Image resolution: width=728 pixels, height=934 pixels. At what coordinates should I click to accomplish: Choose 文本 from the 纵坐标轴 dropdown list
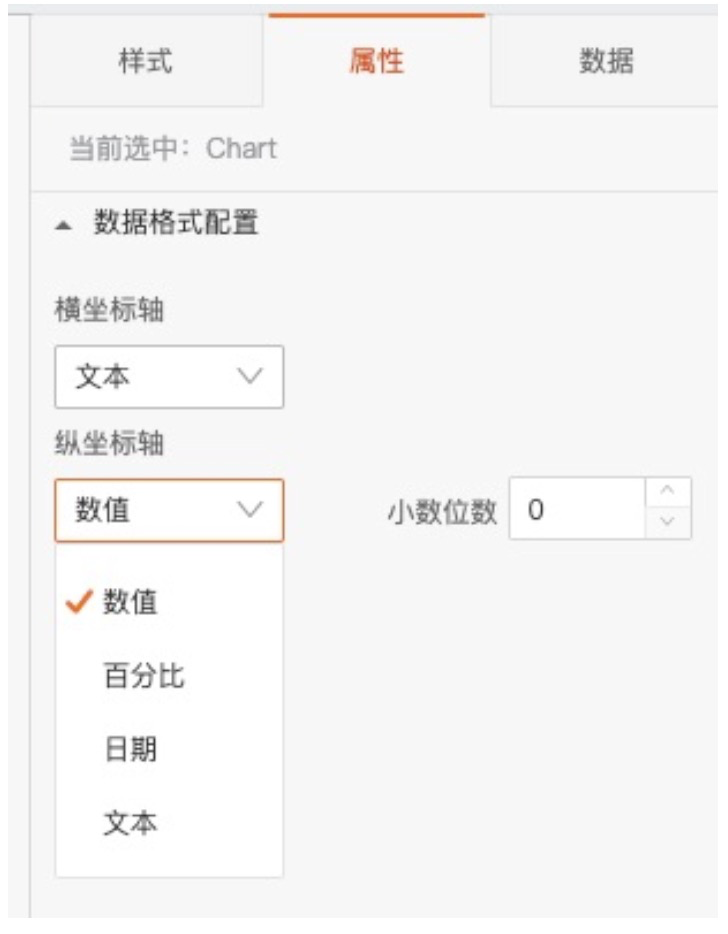click(130, 823)
